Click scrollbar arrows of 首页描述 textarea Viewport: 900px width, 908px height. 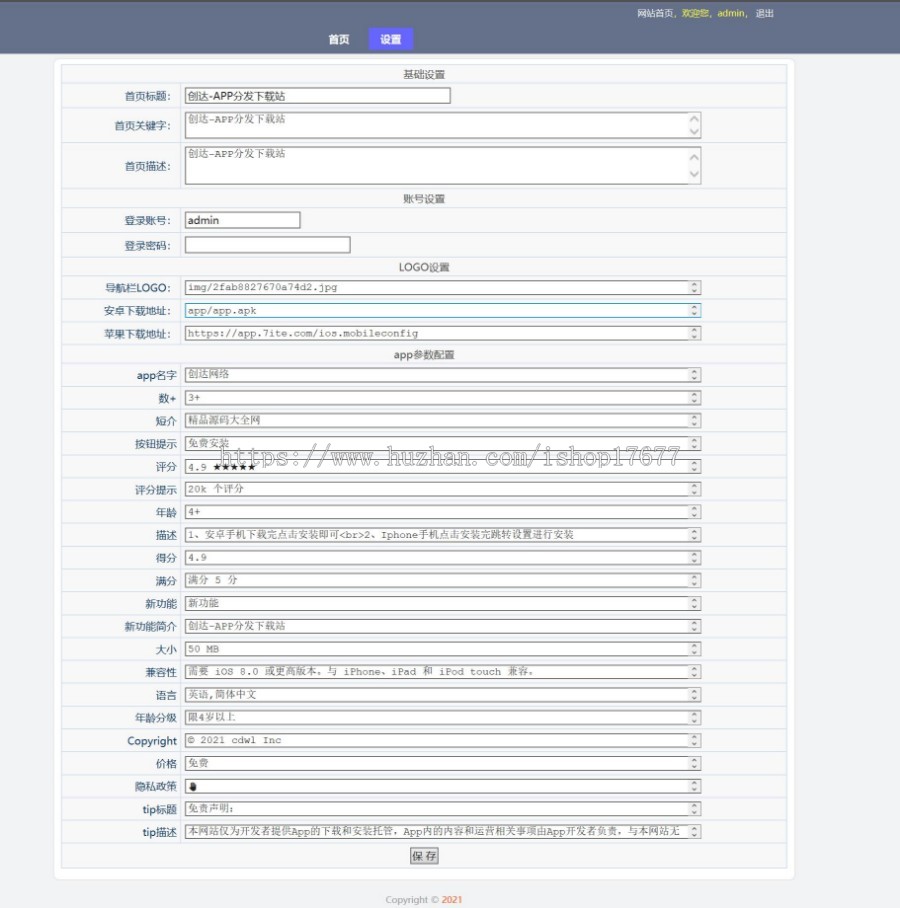[x=694, y=166]
